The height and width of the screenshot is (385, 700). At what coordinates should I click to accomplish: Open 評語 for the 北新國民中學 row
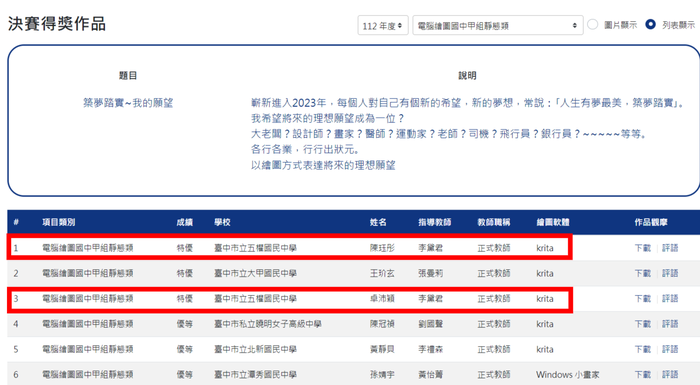[x=670, y=349]
